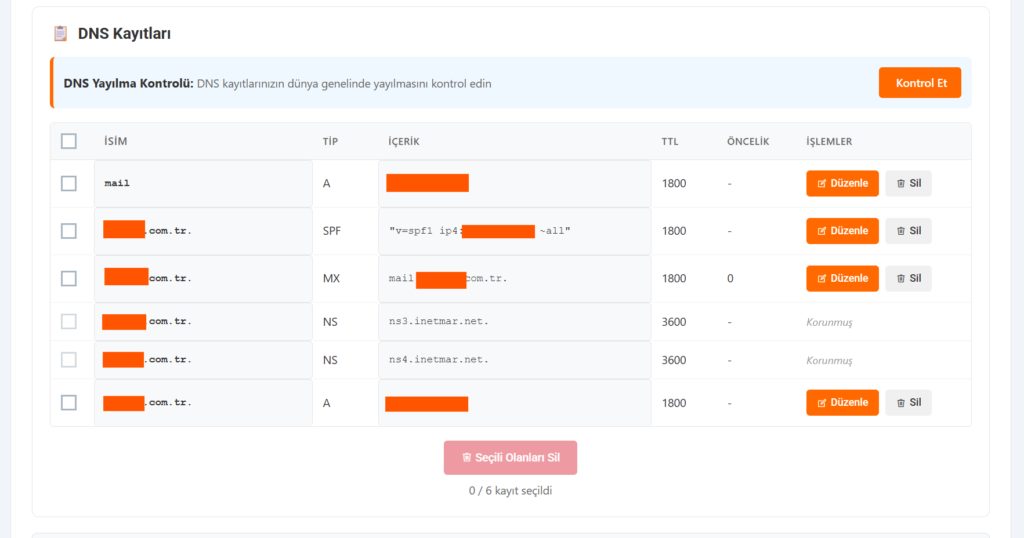Click TTL 1800 in the MX row
The width and height of the screenshot is (1024, 538).
click(674, 279)
